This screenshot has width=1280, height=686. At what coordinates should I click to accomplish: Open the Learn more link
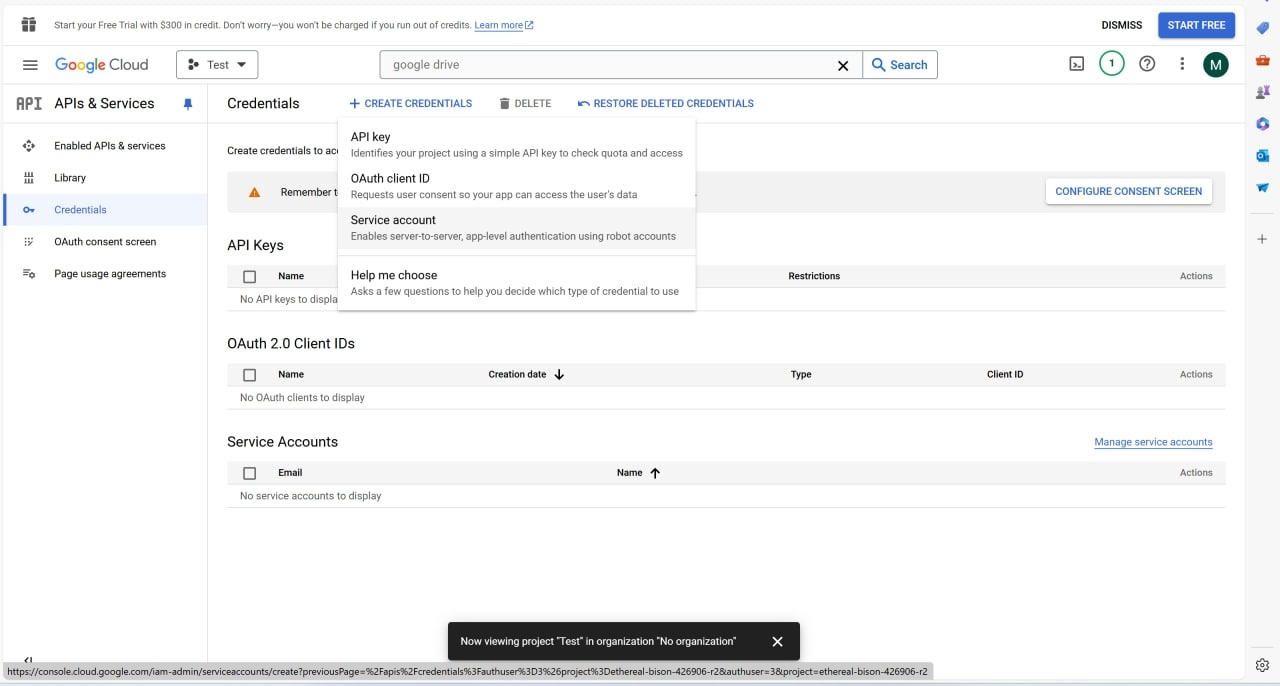point(504,25)
